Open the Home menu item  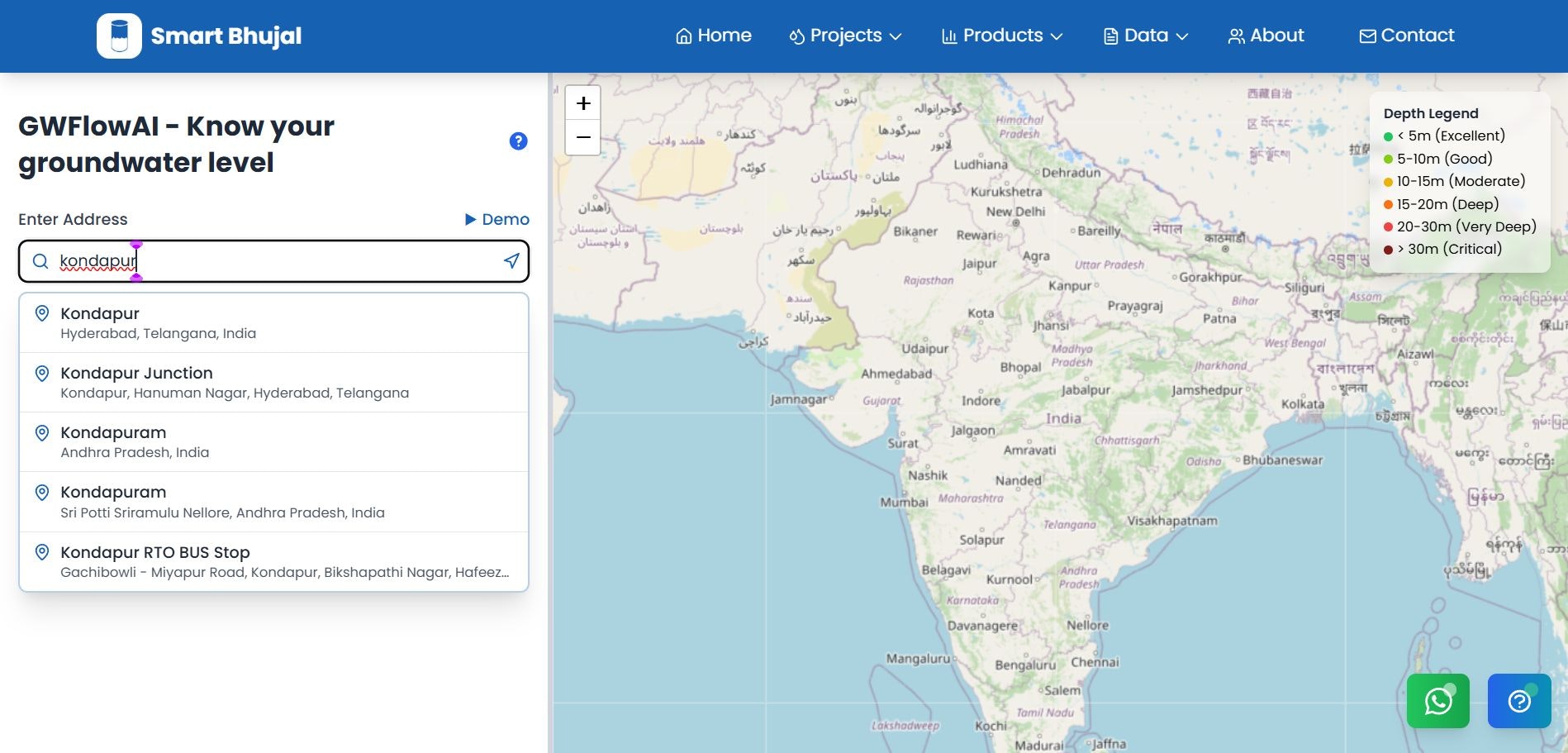pos(714,36)
